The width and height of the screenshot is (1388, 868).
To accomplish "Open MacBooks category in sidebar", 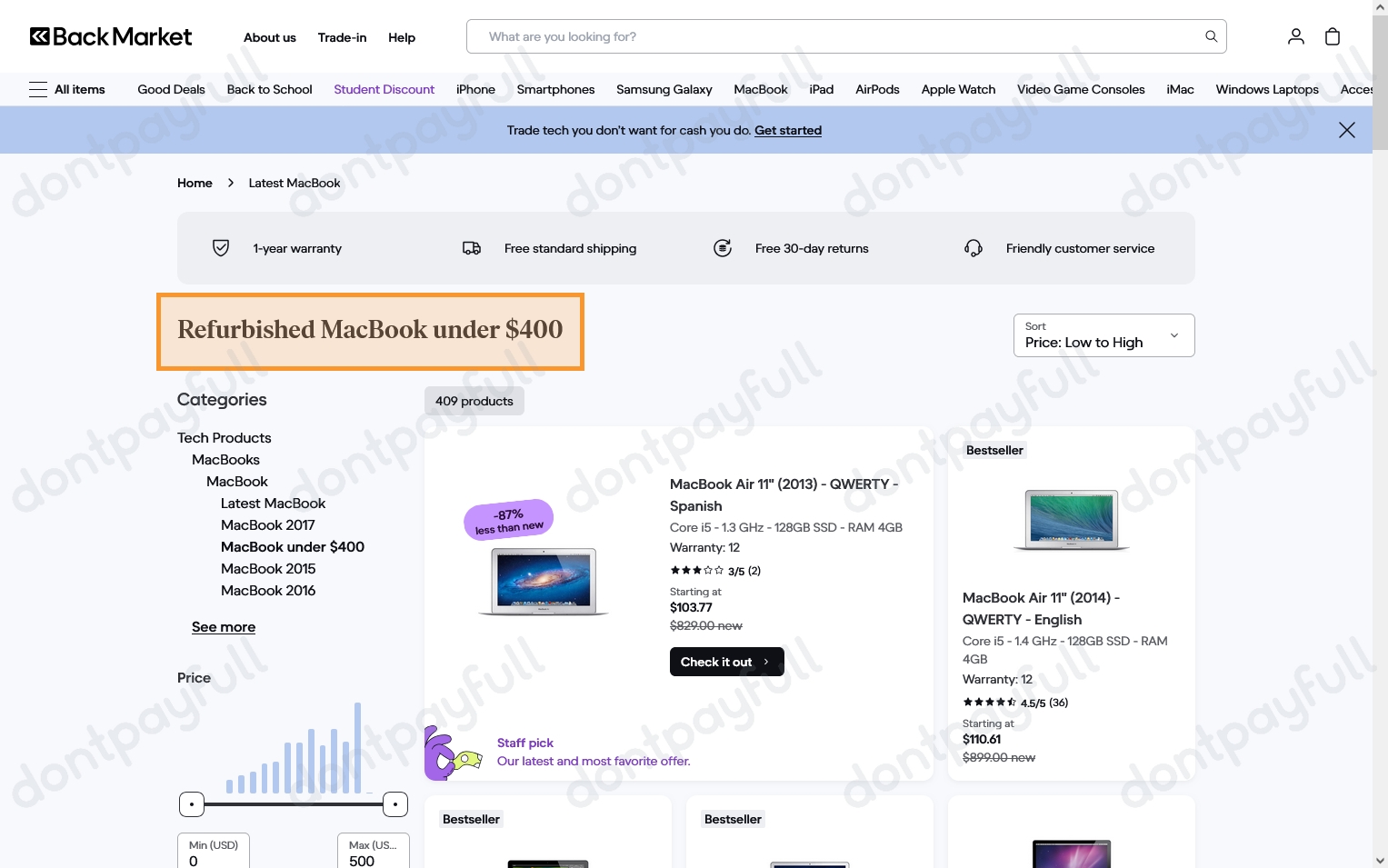I will 225,460.
